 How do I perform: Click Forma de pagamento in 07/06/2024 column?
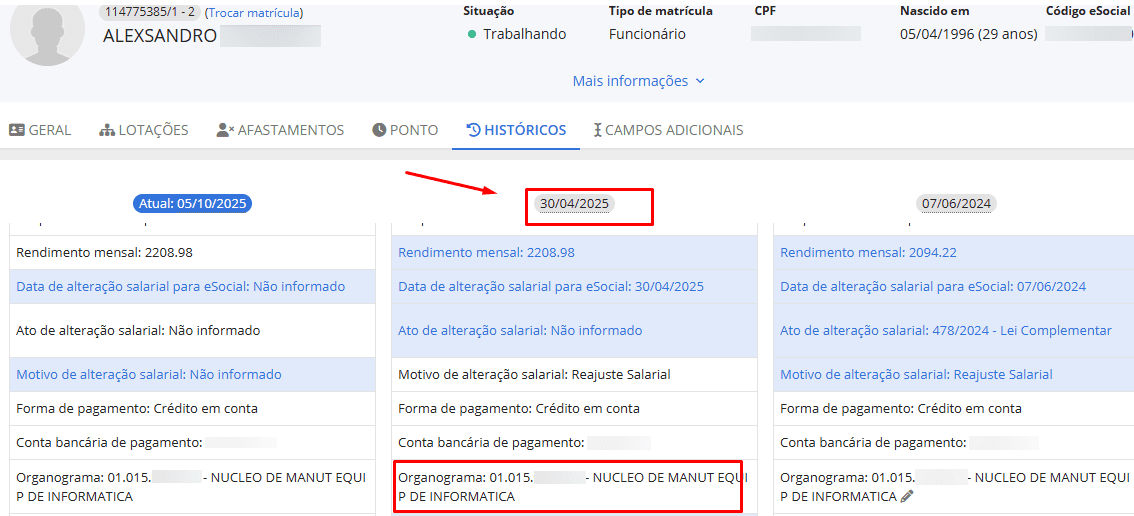point(954,409)
